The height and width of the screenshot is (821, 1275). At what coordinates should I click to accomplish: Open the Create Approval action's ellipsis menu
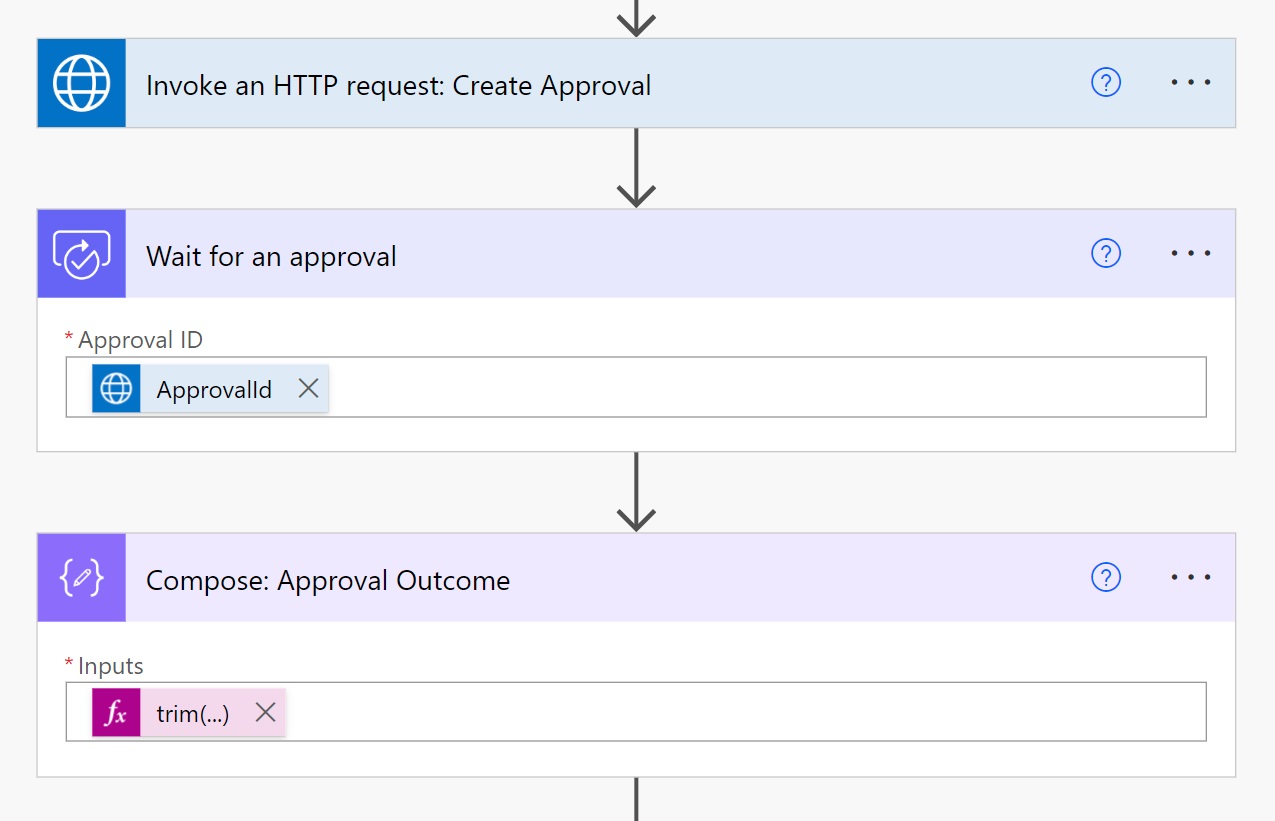click(x=1191, y=83)
